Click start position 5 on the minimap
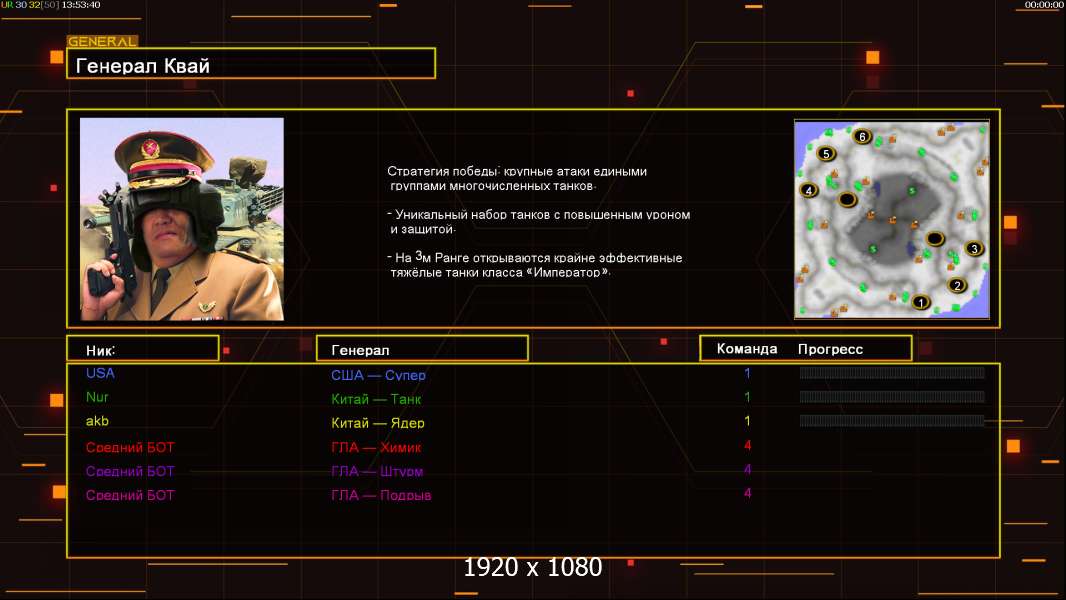Screen dimensions: 1066x600 pos(826,154)
